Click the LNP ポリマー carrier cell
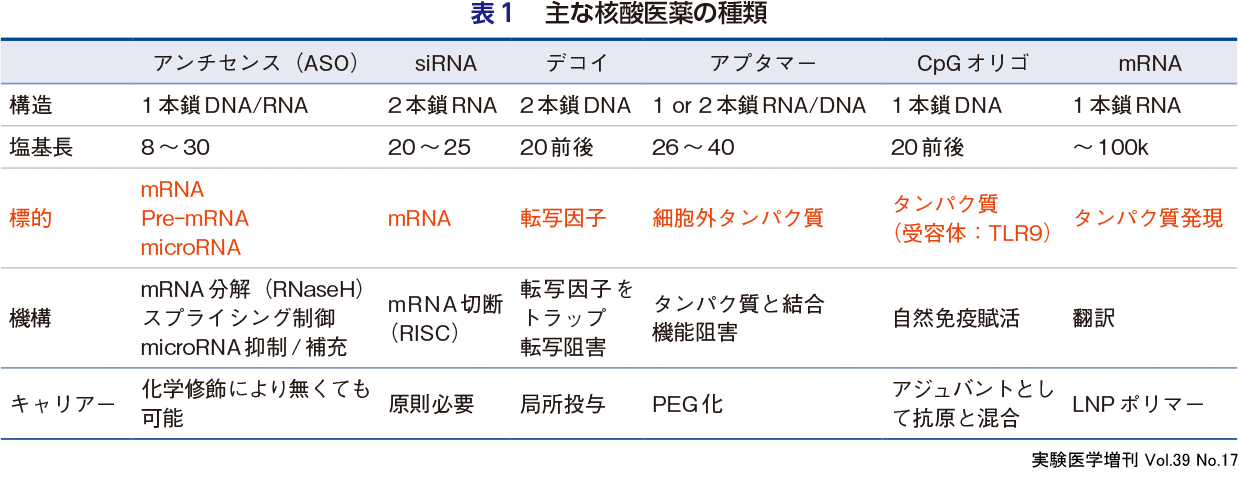This screenshot has width=1239, height=481. [x=1140, y=404]
